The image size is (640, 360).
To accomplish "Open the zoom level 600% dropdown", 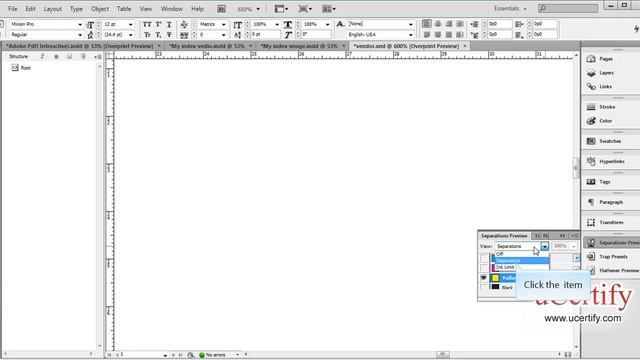I will pyautogui.click(x=258, y=9).
